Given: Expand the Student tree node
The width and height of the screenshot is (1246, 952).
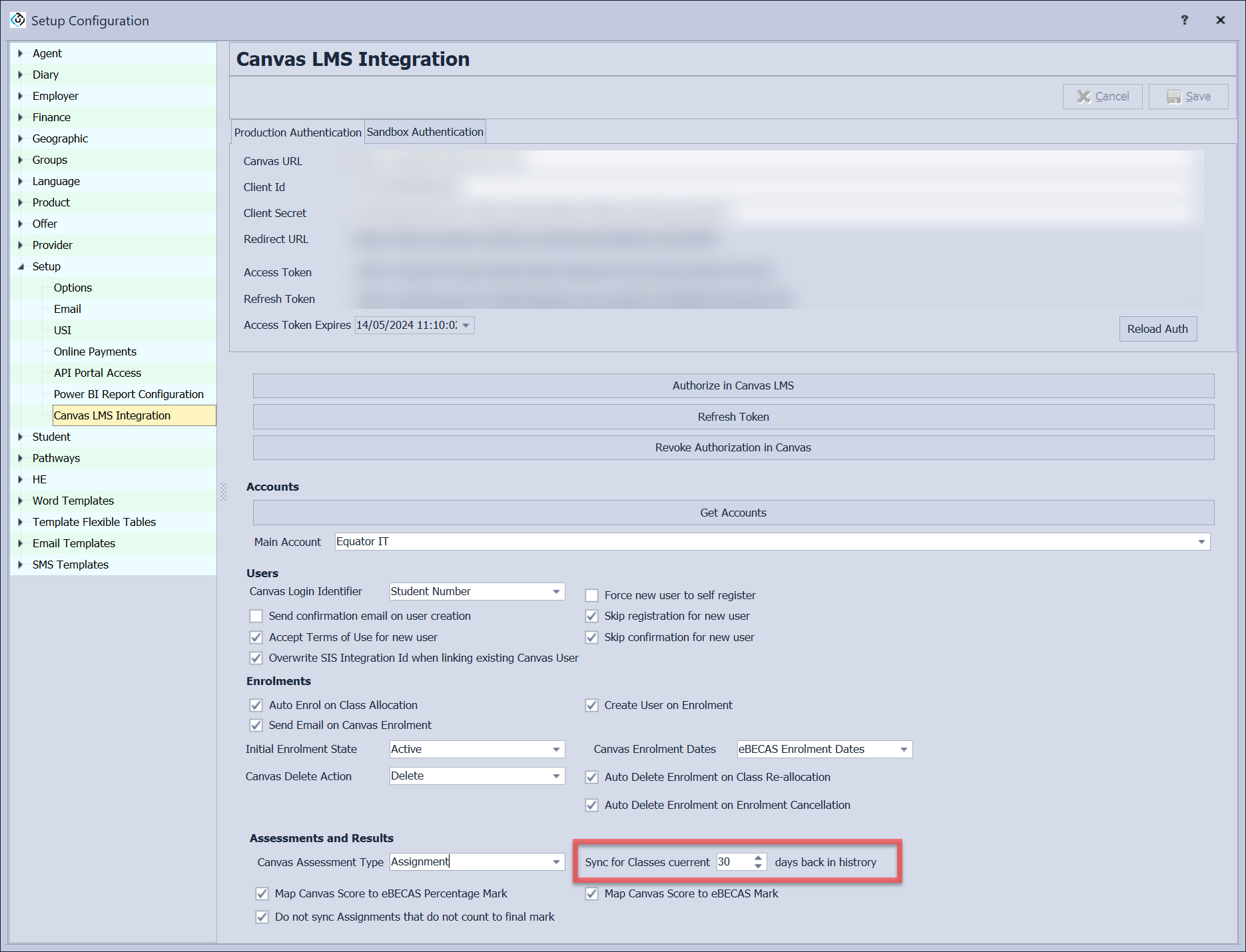Looking at the screenshot, I should (x=21, y=437).
